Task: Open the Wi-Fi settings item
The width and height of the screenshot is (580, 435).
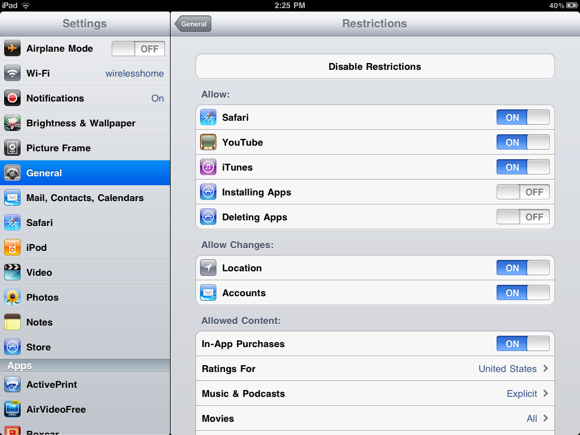Action: coord(85,73)
